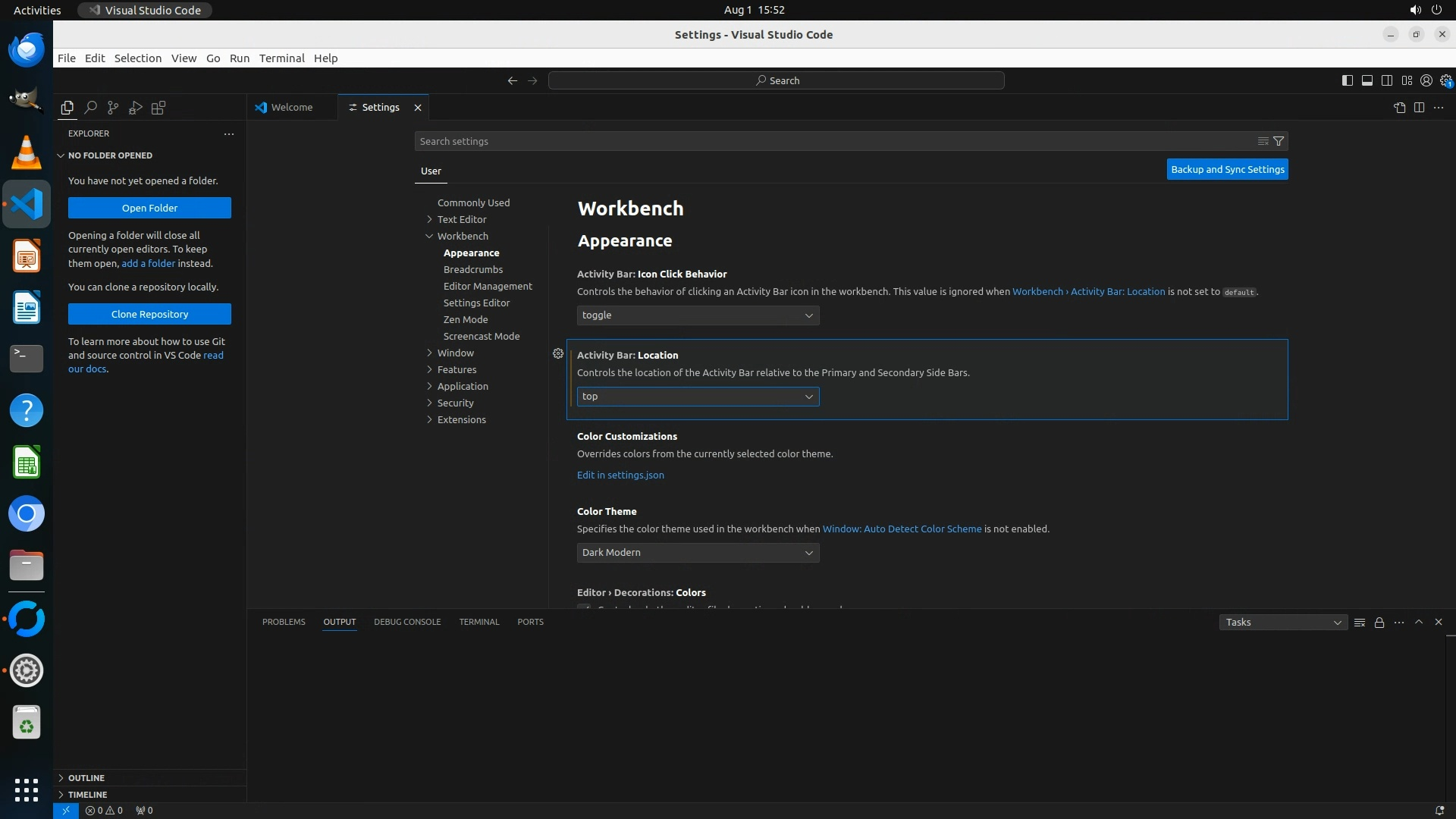This screenshot has height=819, width=1456.
Task: Click the gear next to Activity Bar Location
Action: click(x=558, y=354)
